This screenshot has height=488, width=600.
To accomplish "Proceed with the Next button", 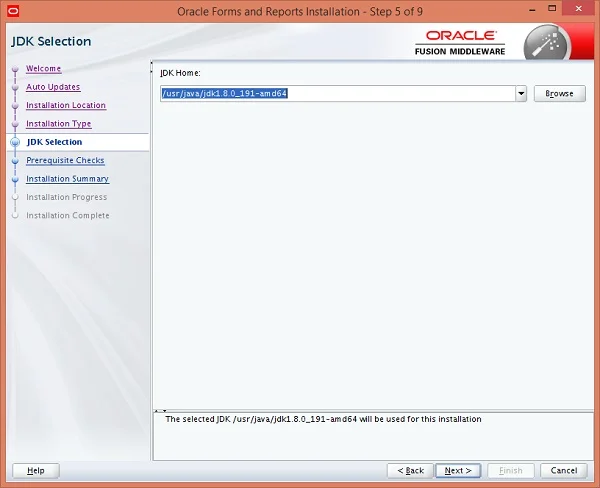I will 458,470.
